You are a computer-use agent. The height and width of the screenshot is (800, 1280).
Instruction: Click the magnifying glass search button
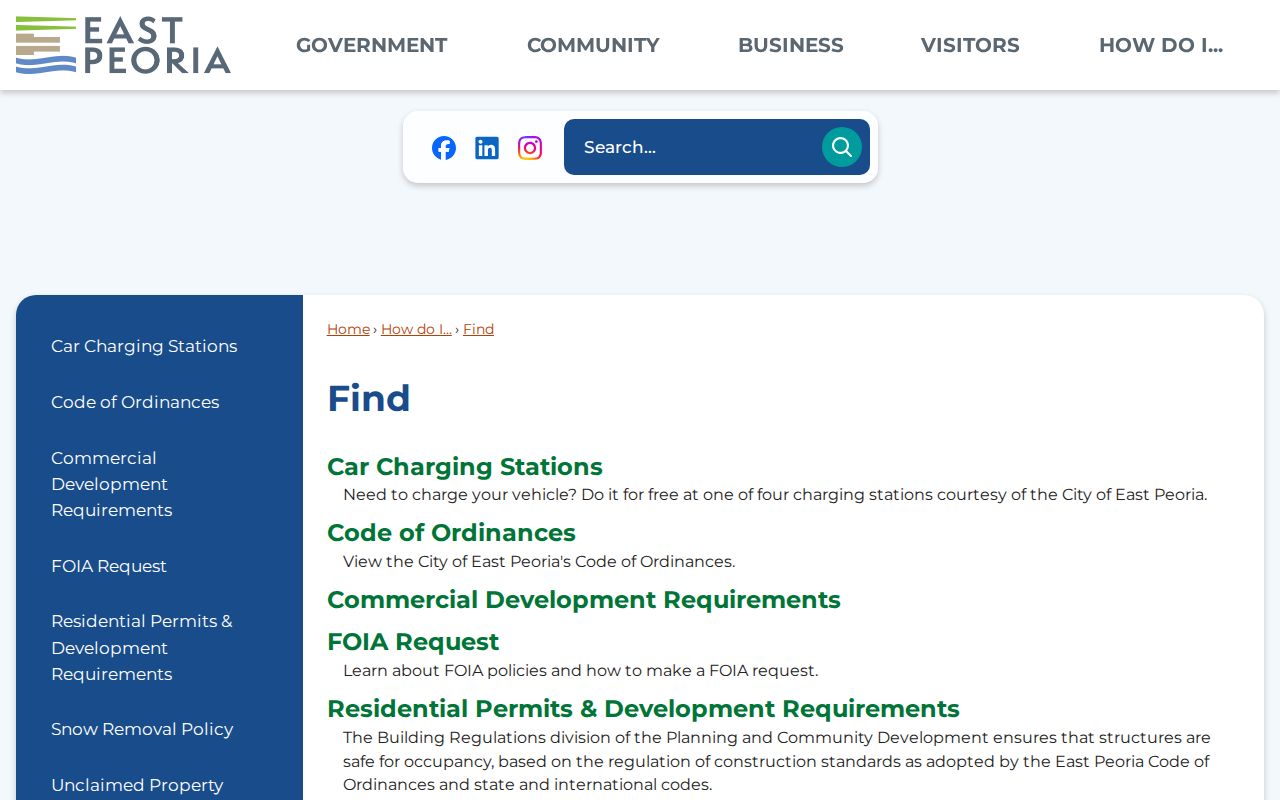(x=842, y=147)
